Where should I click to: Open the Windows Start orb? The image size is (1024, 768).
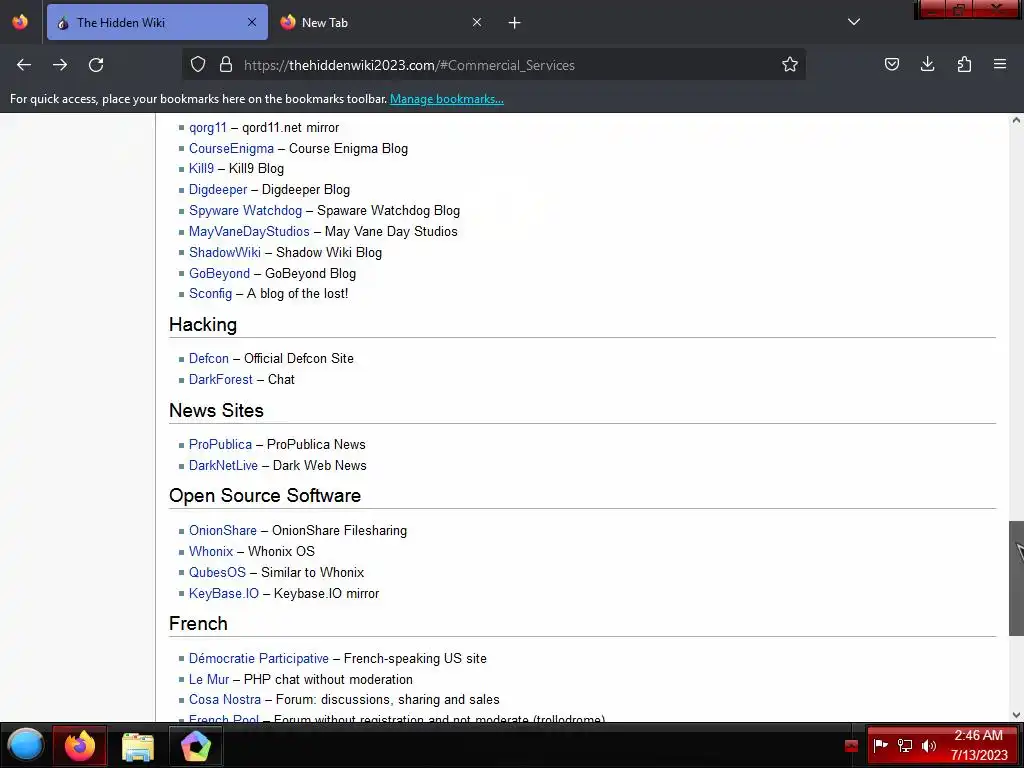coord(26,745)
